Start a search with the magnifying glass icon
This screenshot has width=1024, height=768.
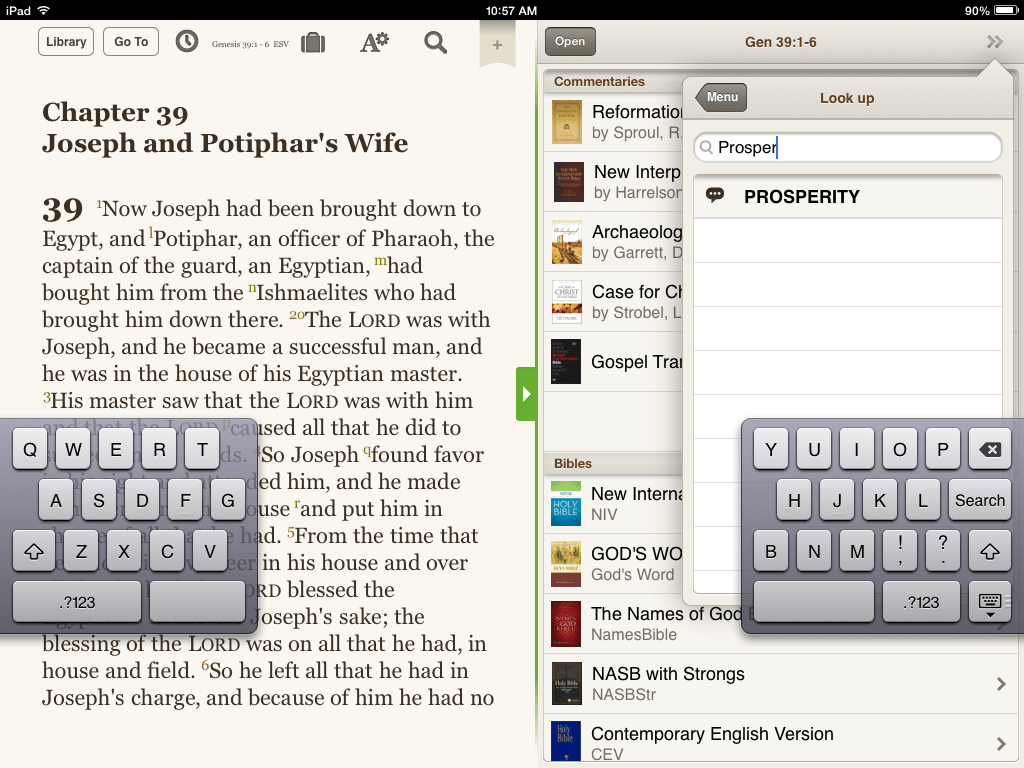coord(435,42)
